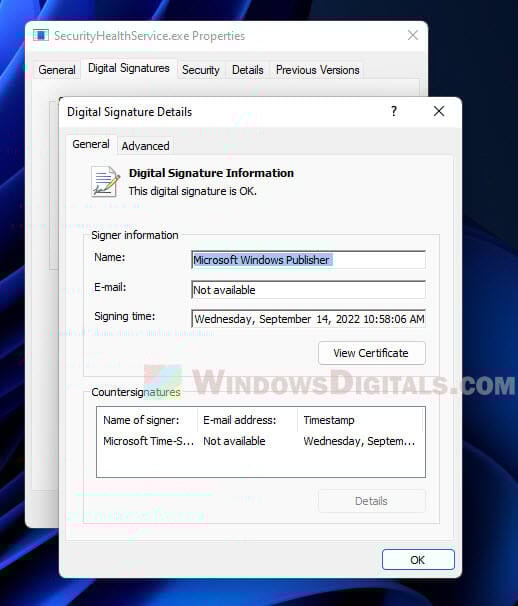Close the SecurityHealthService.exe Properties window
Image resolution: width=518 pixels, height=606 pixels.
(x=413, y=35)
